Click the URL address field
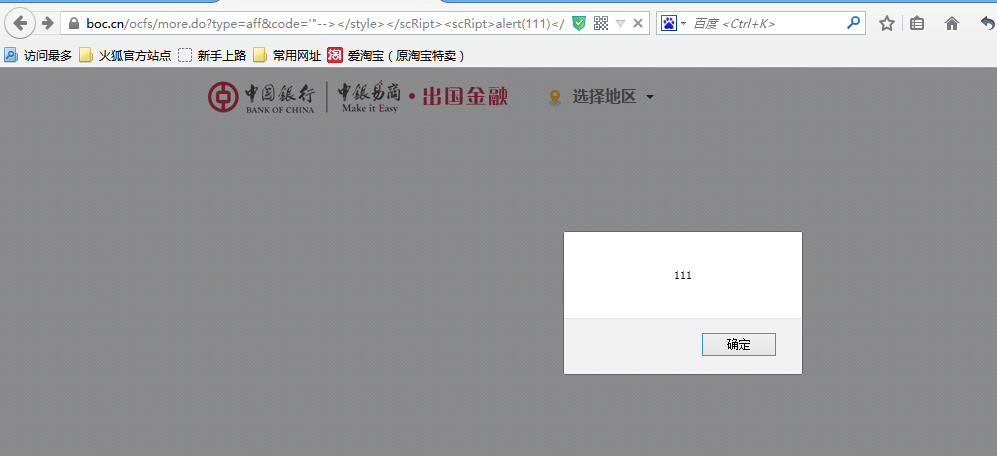 323,24
